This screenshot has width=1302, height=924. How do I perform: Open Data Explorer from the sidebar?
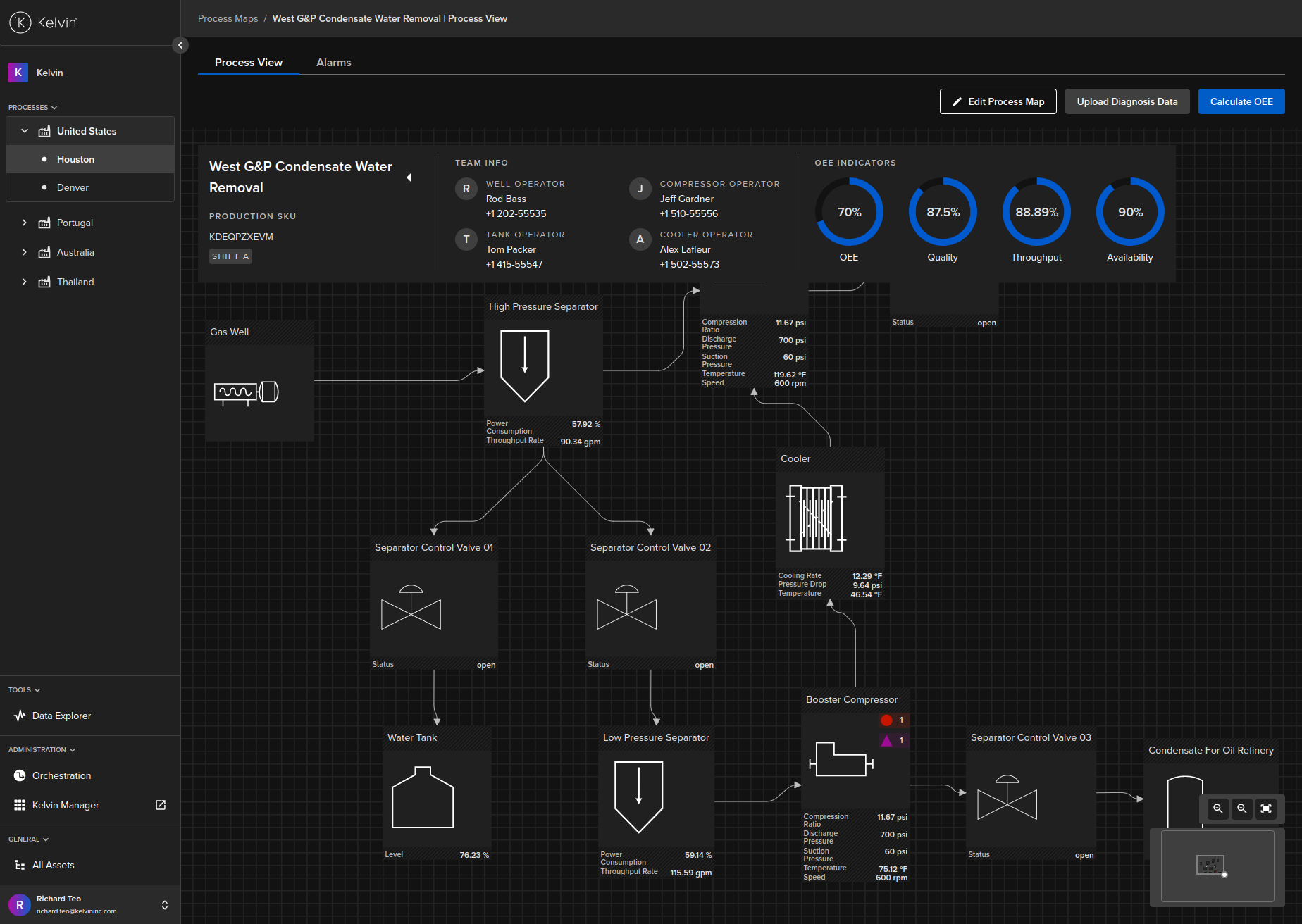click(61, 716)
